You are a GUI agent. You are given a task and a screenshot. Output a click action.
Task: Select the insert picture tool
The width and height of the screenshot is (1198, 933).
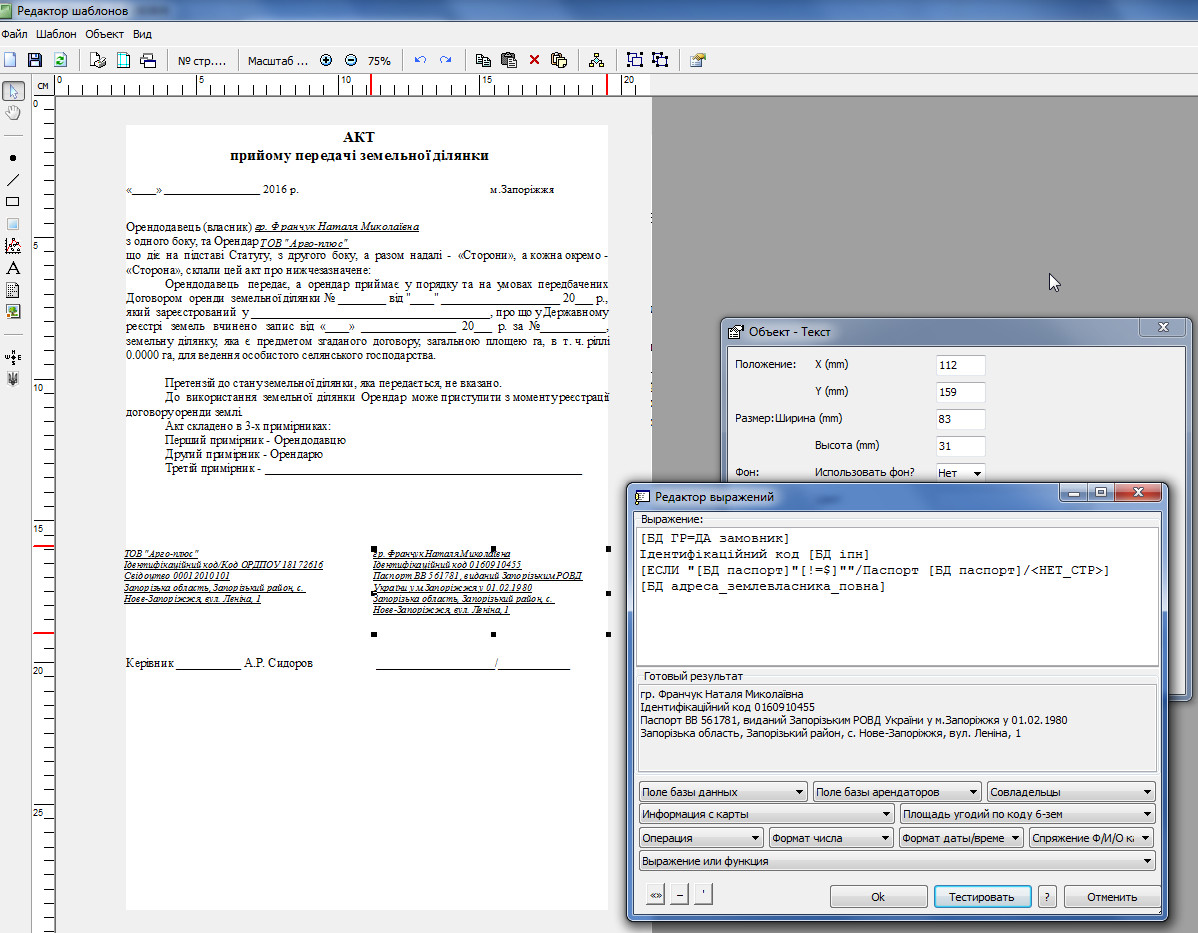[x=13, y=312]
